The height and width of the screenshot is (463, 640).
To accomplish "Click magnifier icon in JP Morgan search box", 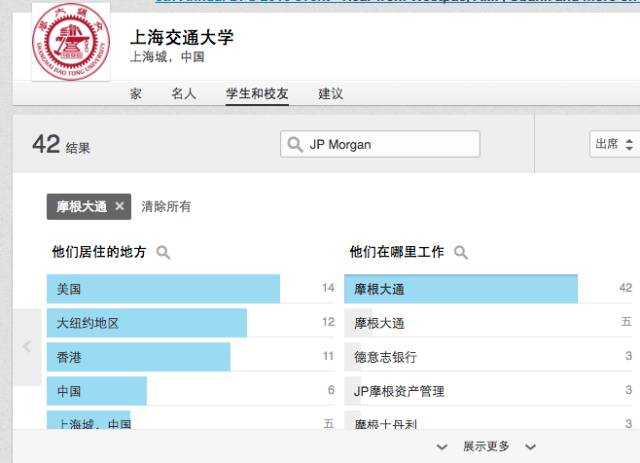I will point(295,145).
